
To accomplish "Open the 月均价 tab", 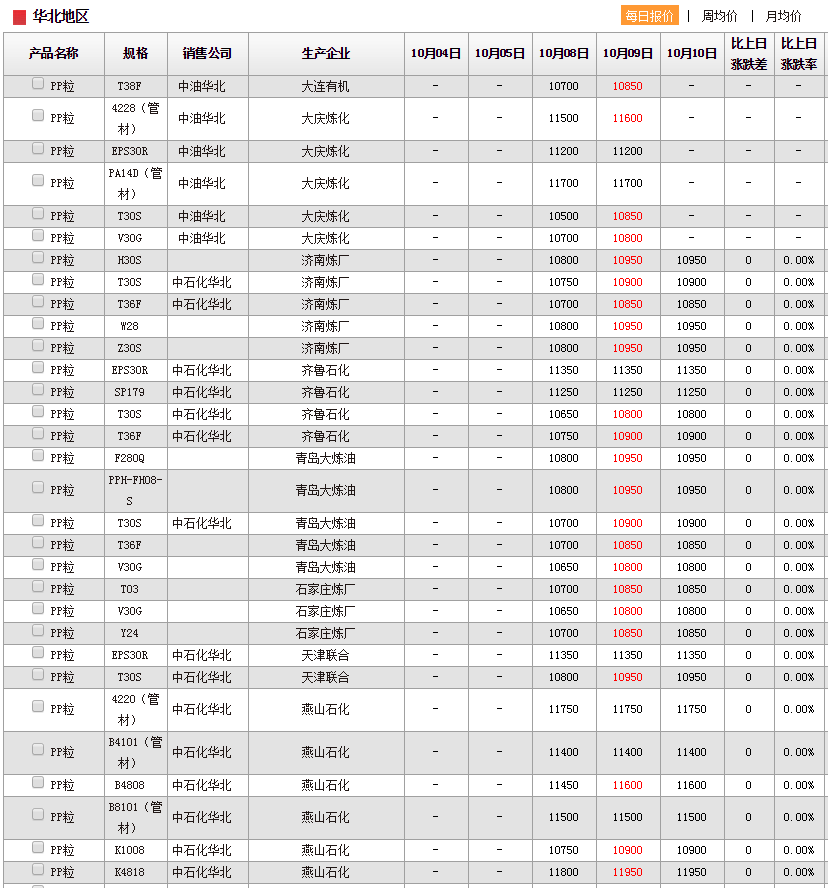I will (x=783, y=16).
